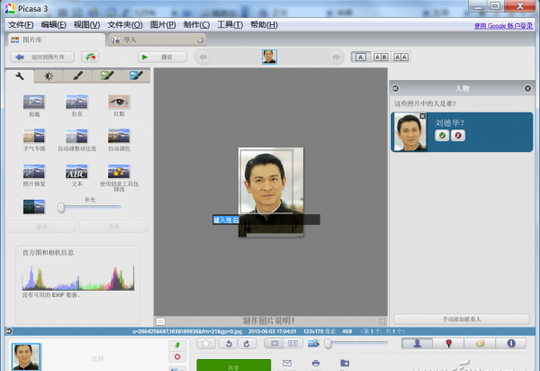Screen dimensions: 540x371
Task: Click the 制作图片说明 caption area
Action: [268, 321]
